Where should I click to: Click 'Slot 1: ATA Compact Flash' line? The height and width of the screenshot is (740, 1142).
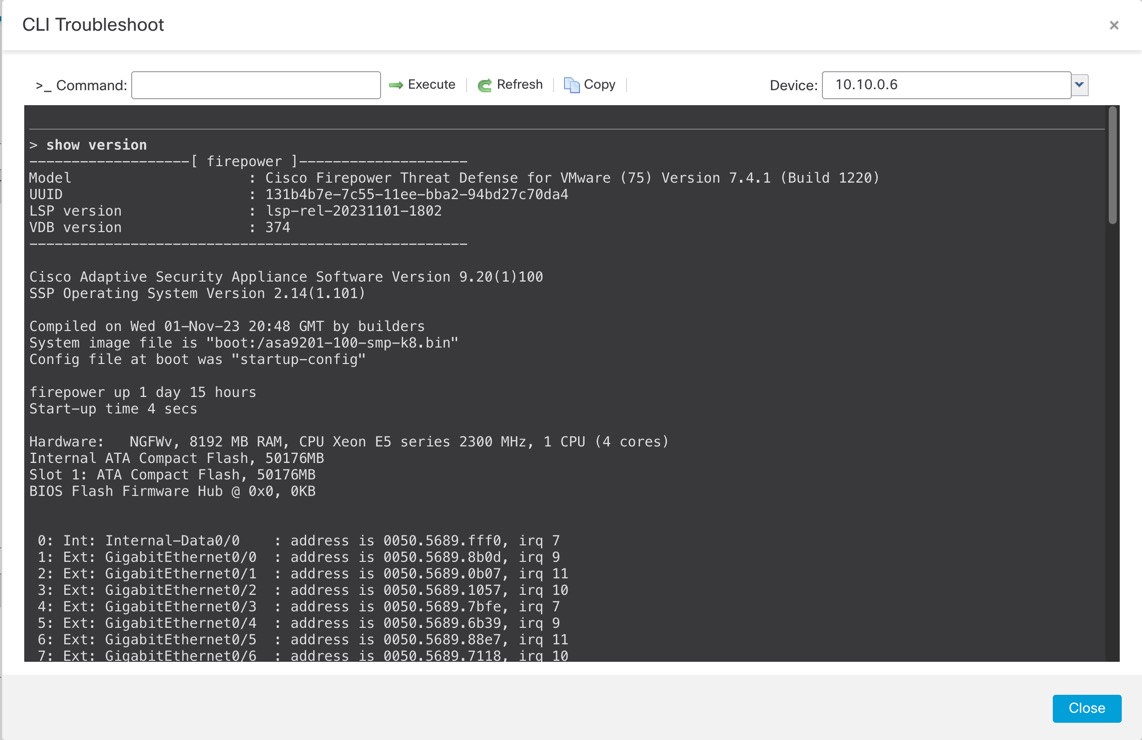(173, 475)
